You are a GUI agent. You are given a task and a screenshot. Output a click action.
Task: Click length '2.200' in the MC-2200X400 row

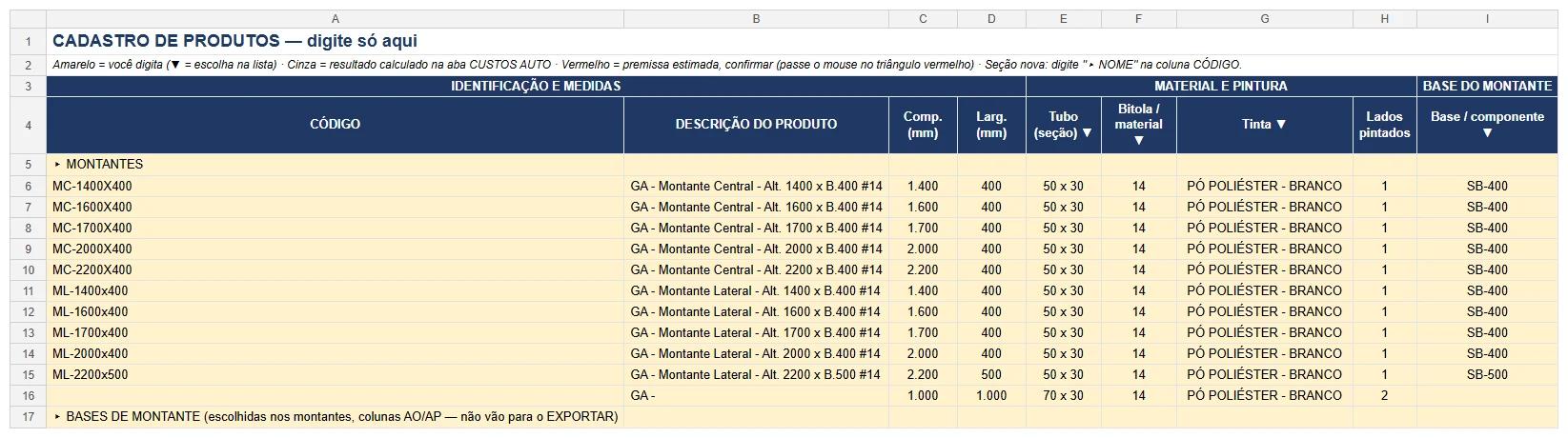[923, 269]
